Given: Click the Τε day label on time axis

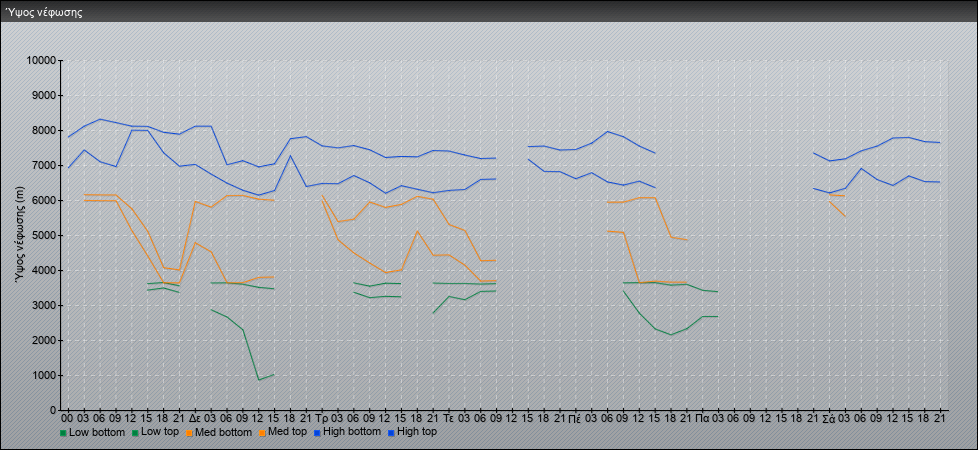Looking at the screenshot, I should coord(448,419).
